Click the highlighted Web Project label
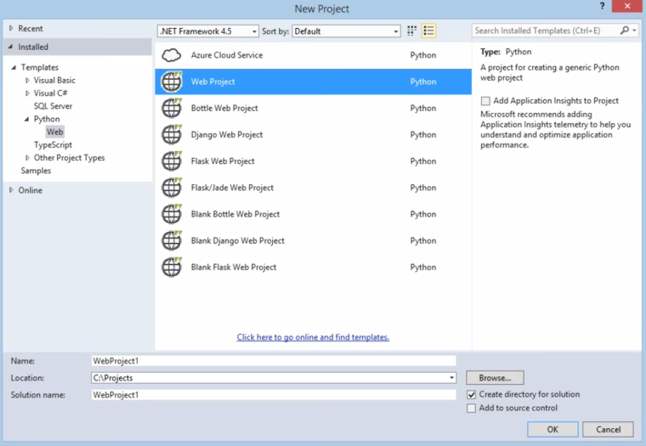This screenshot has height=446, width=646. point(213,82)
